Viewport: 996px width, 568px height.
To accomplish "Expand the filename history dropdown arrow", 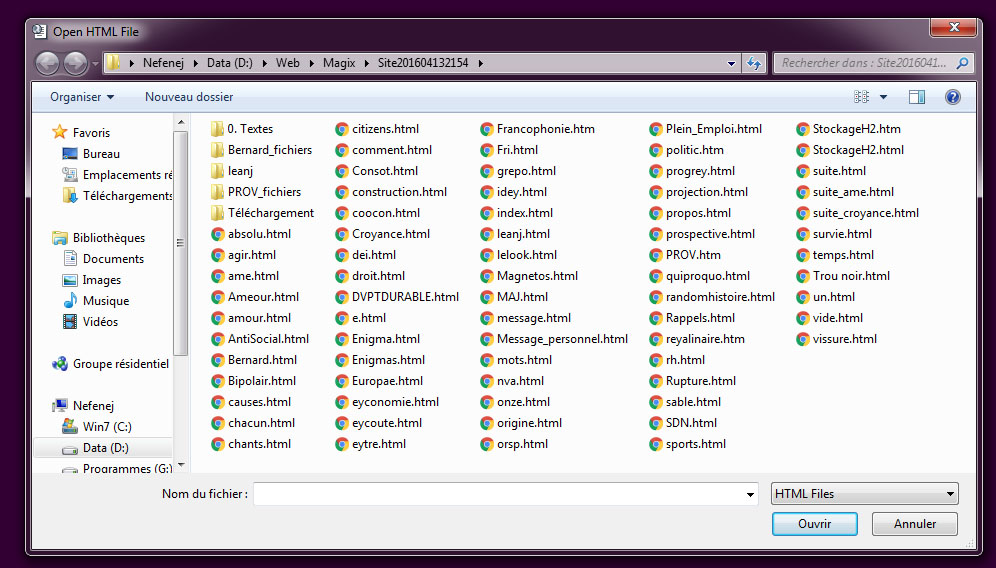I will tap(750, 494).
